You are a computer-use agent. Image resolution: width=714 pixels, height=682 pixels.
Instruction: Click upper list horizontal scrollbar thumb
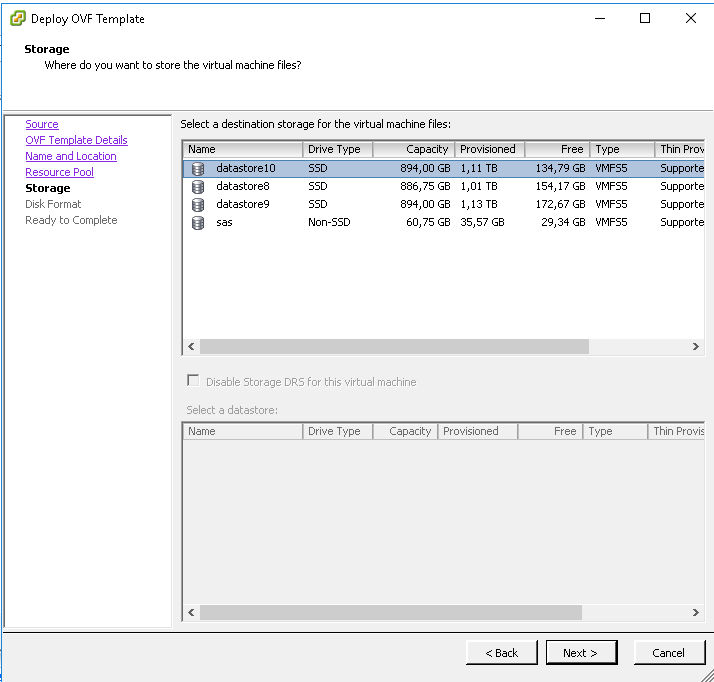coord(394,346)
